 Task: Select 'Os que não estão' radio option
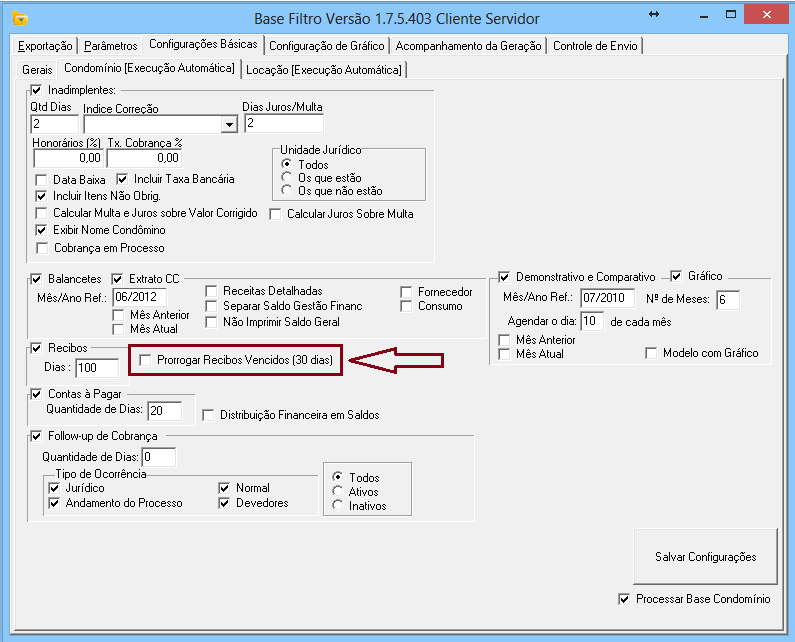tap(288, 190)
